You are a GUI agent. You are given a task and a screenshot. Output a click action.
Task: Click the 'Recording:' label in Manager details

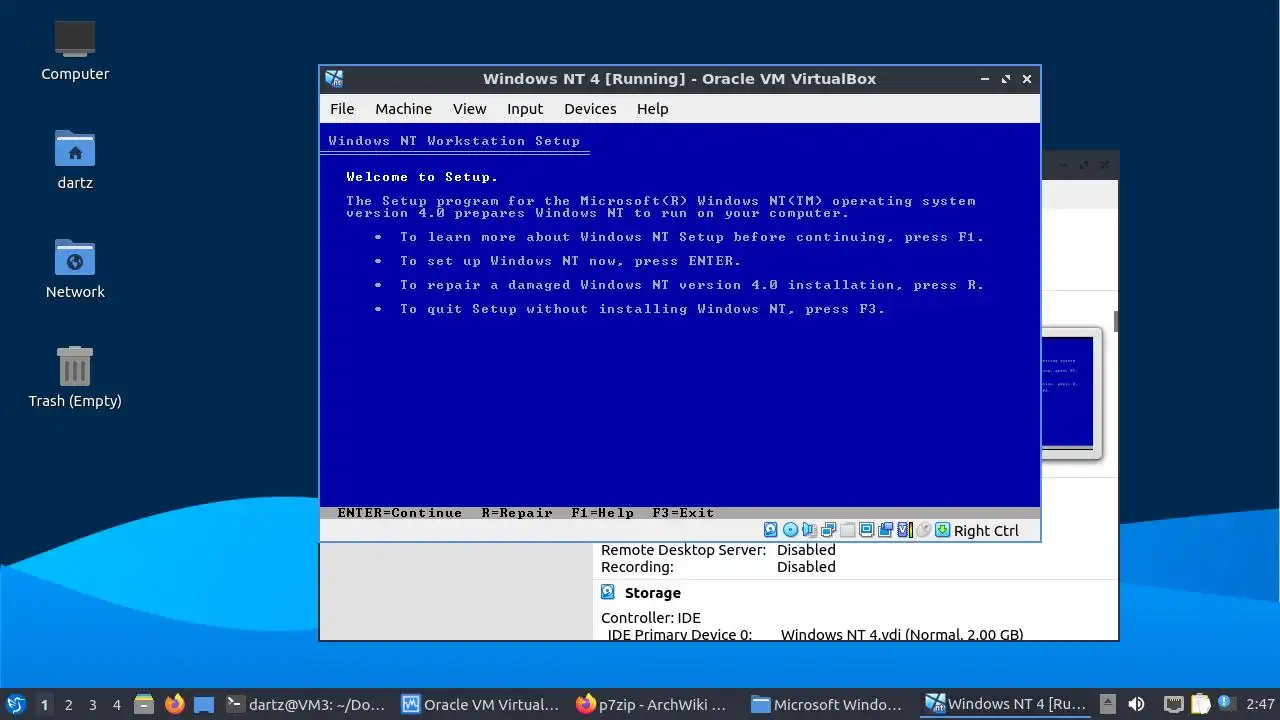coord(637,567)
